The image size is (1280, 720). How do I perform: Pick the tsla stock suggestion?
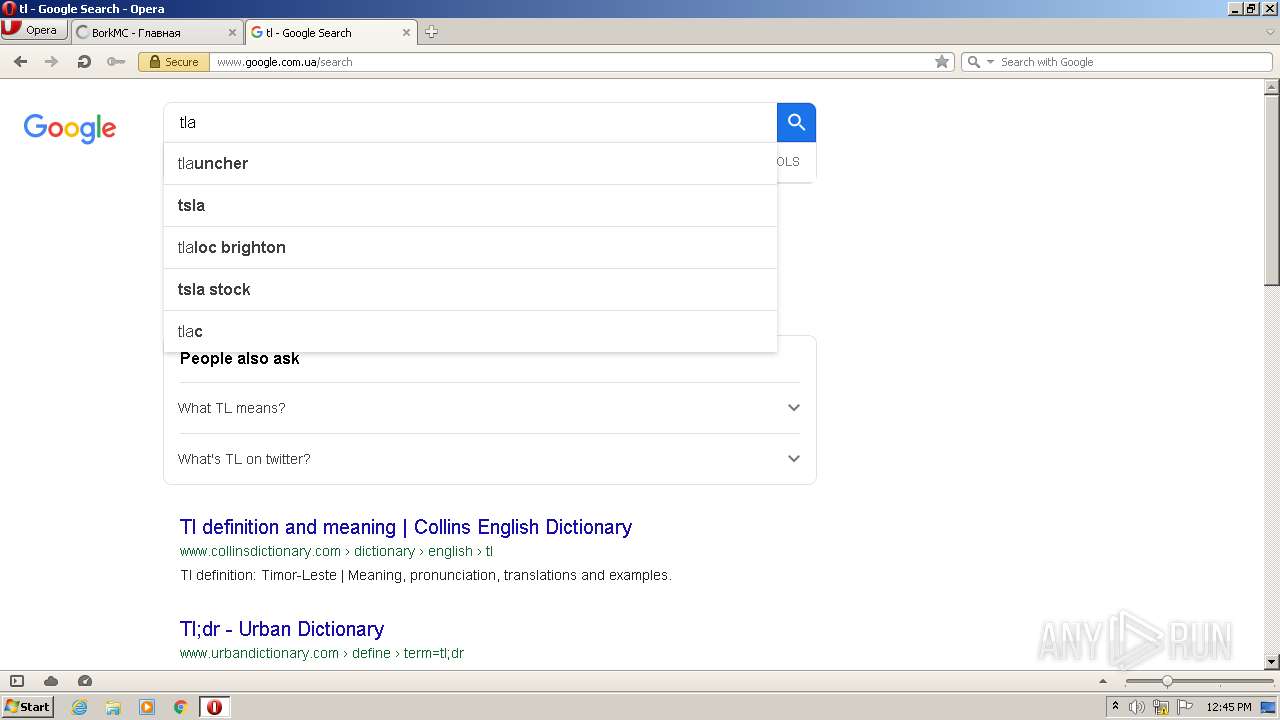point(470,289)
